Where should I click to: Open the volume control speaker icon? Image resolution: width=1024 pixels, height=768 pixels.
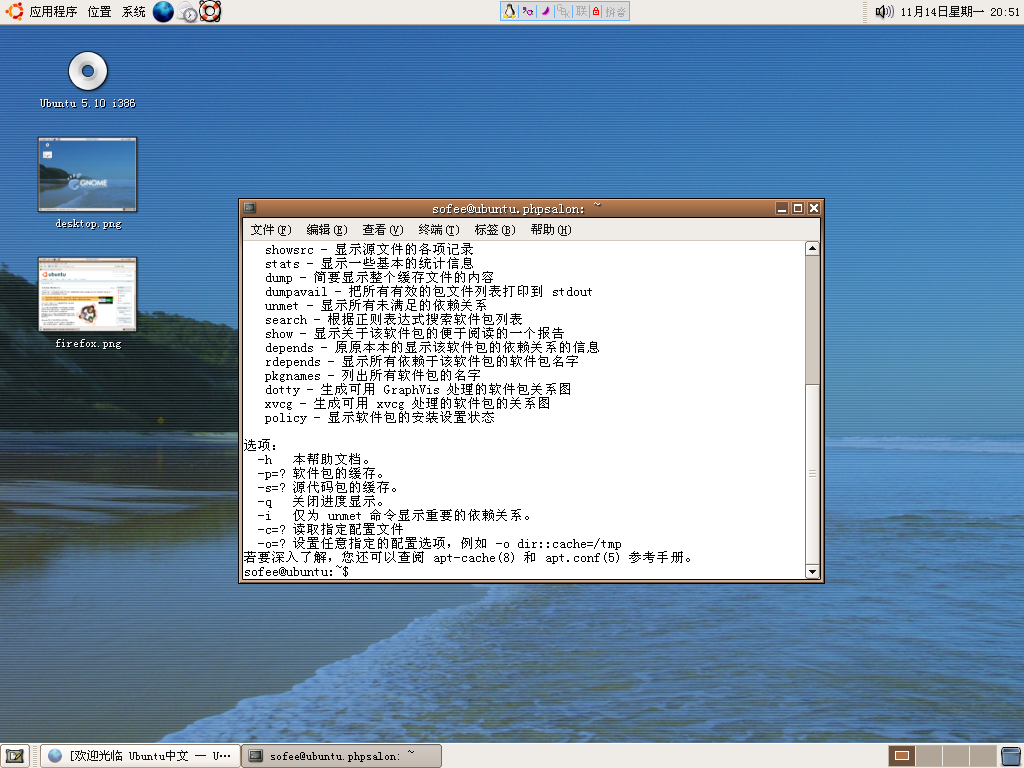[x=884, y=12]
